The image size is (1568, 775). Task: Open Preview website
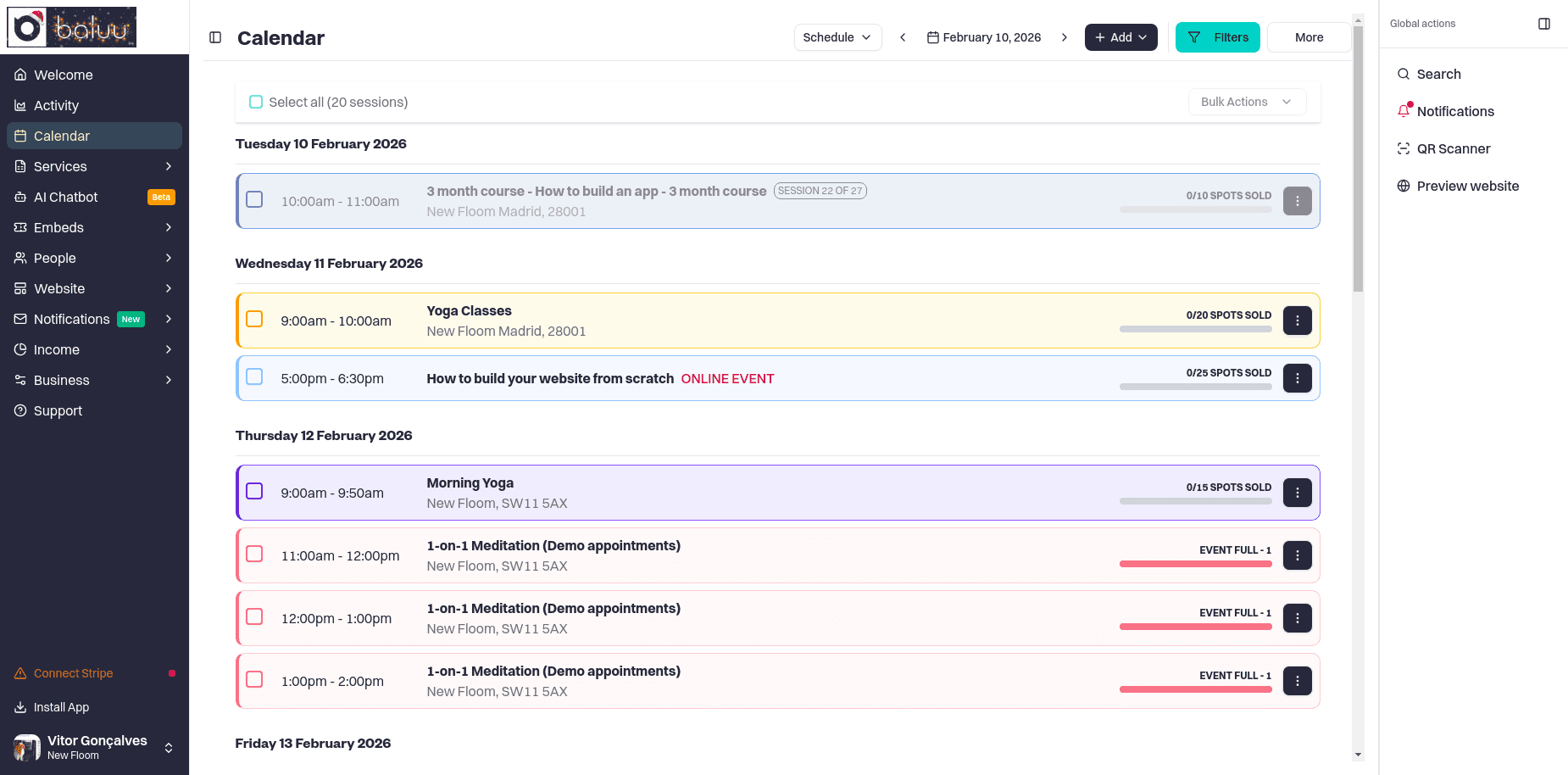(x=1467, y=186)
